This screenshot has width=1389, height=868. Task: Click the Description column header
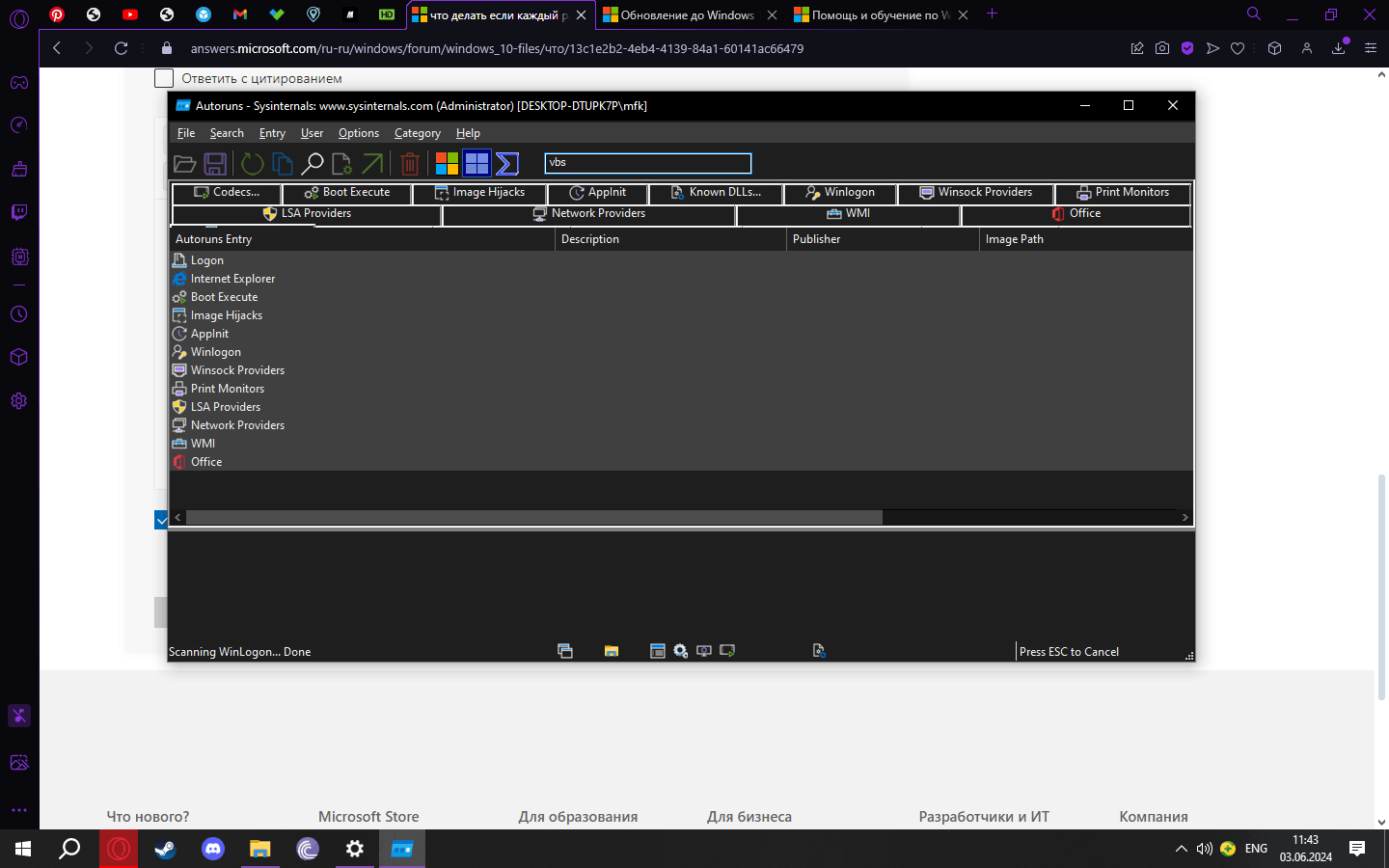click(x=671, y=239)
